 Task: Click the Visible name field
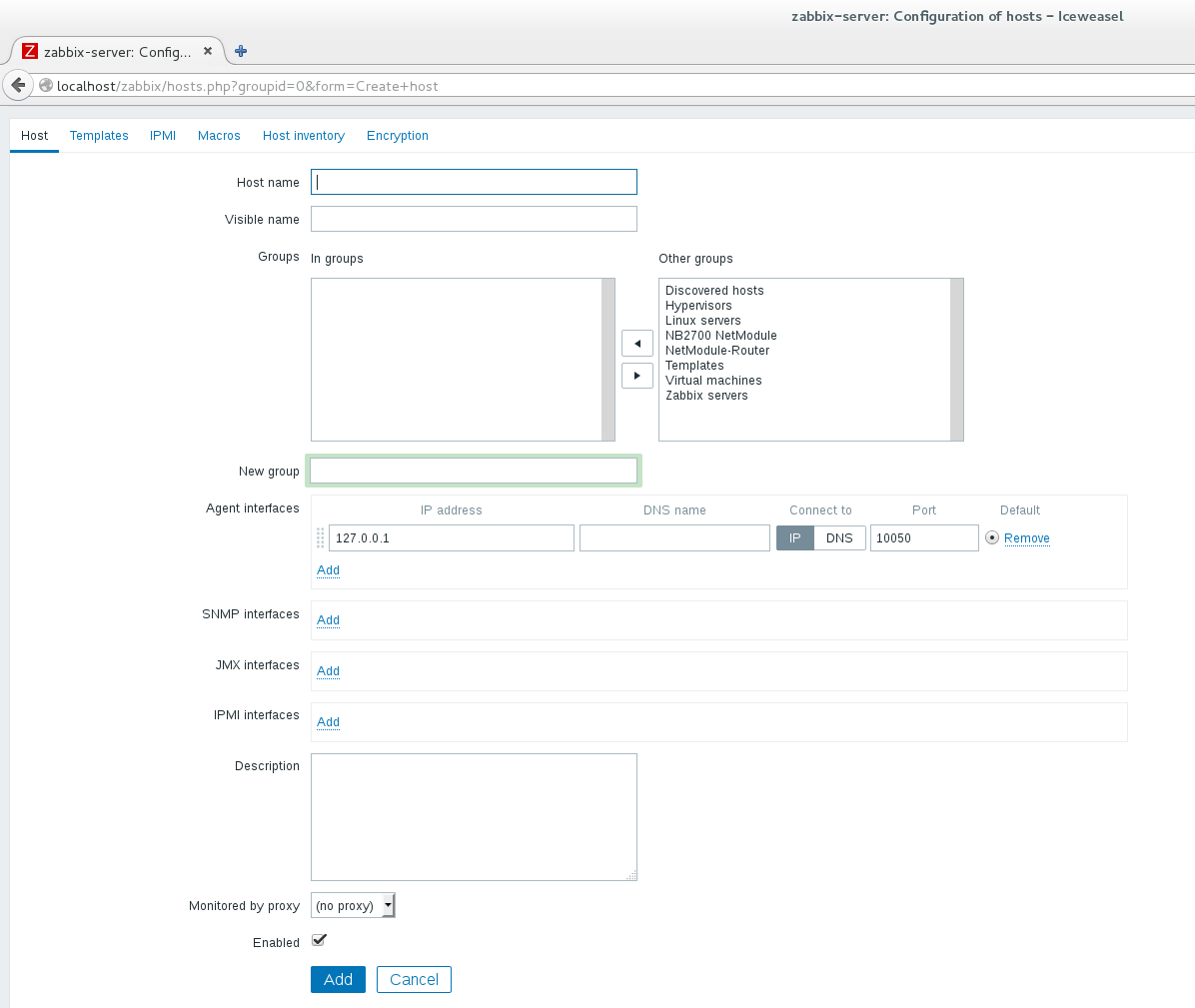coord(474,219)
